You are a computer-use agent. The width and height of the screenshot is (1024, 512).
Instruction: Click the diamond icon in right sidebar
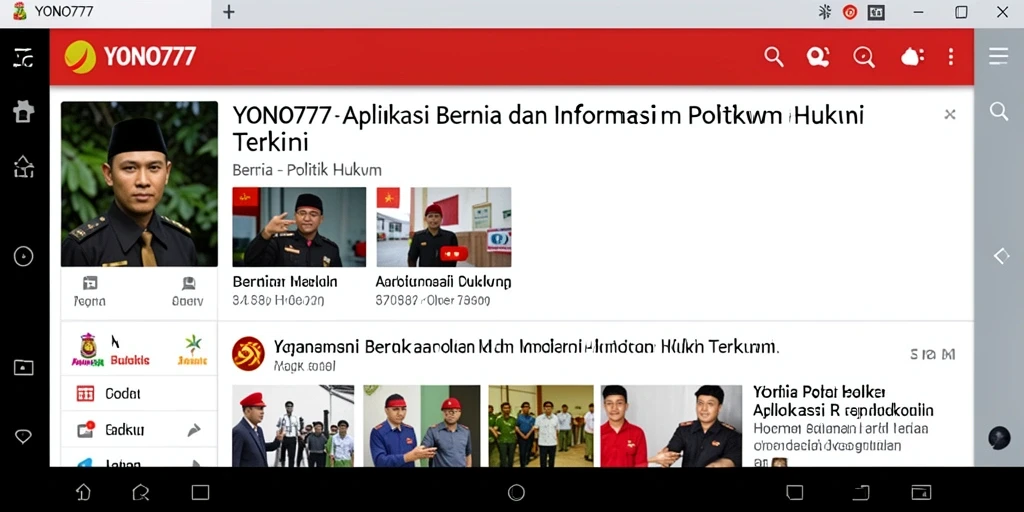(x=1001, y=256)
